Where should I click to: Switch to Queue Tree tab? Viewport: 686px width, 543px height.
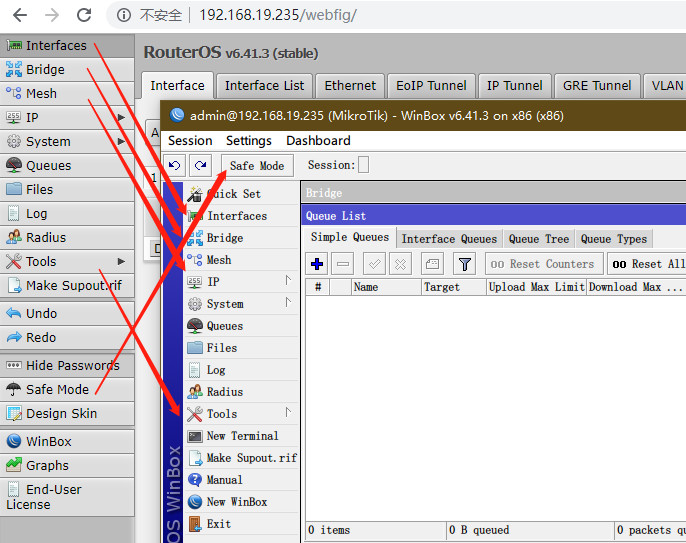click(539, 239)
